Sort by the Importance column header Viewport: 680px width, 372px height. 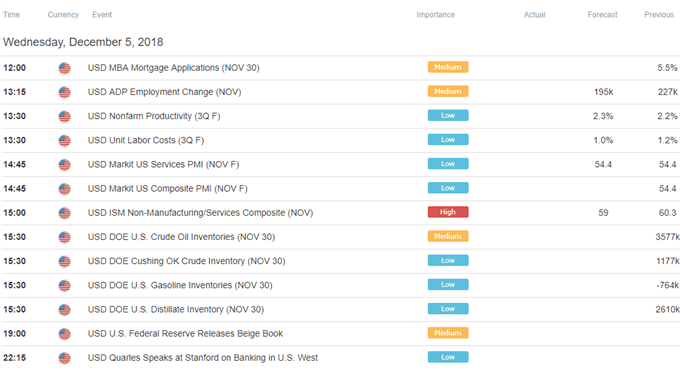[435, 15]
